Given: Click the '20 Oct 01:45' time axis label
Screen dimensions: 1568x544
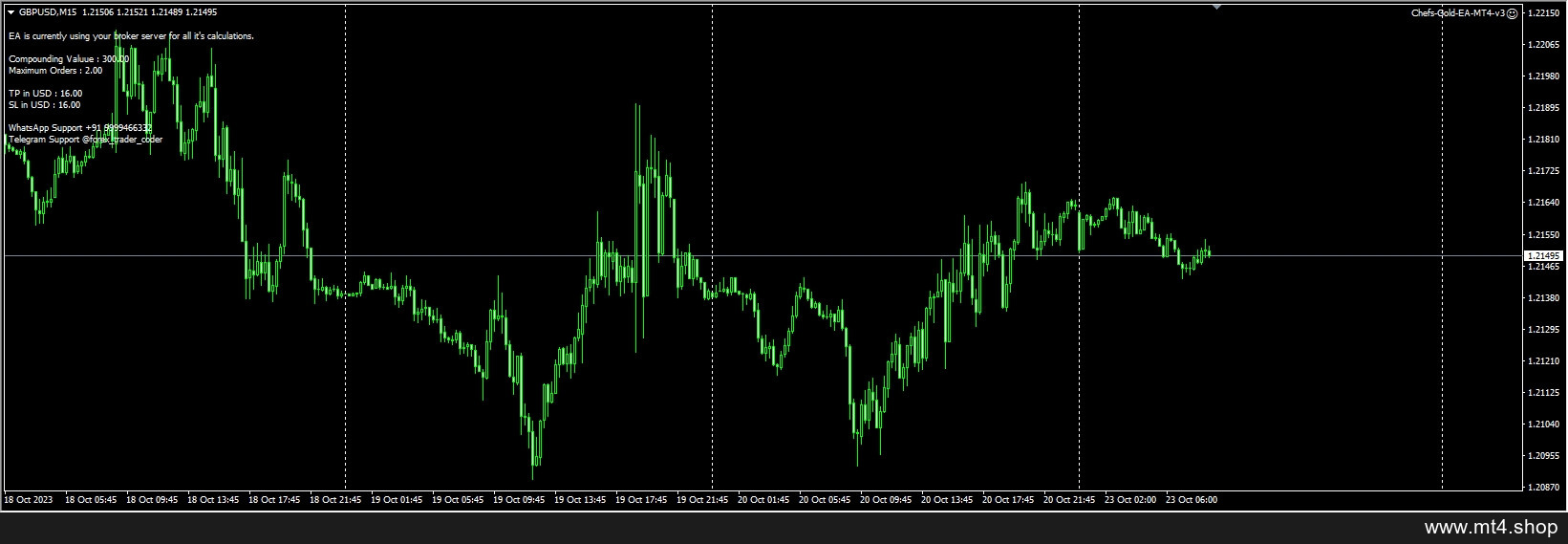Looking at the screenshot, I should tap(763, 499).
